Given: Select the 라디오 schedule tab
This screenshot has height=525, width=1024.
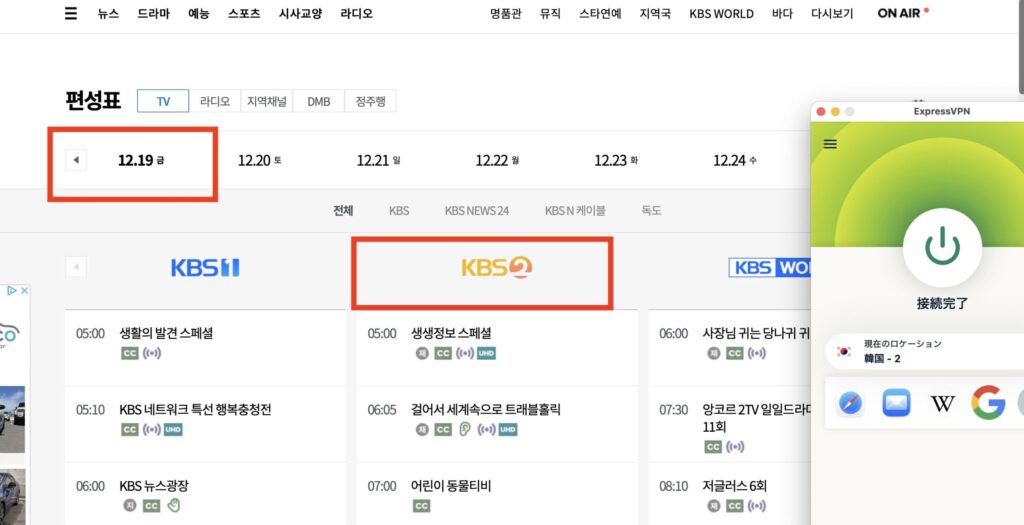Looking at the screenshot, I should [x=214, y=101].
